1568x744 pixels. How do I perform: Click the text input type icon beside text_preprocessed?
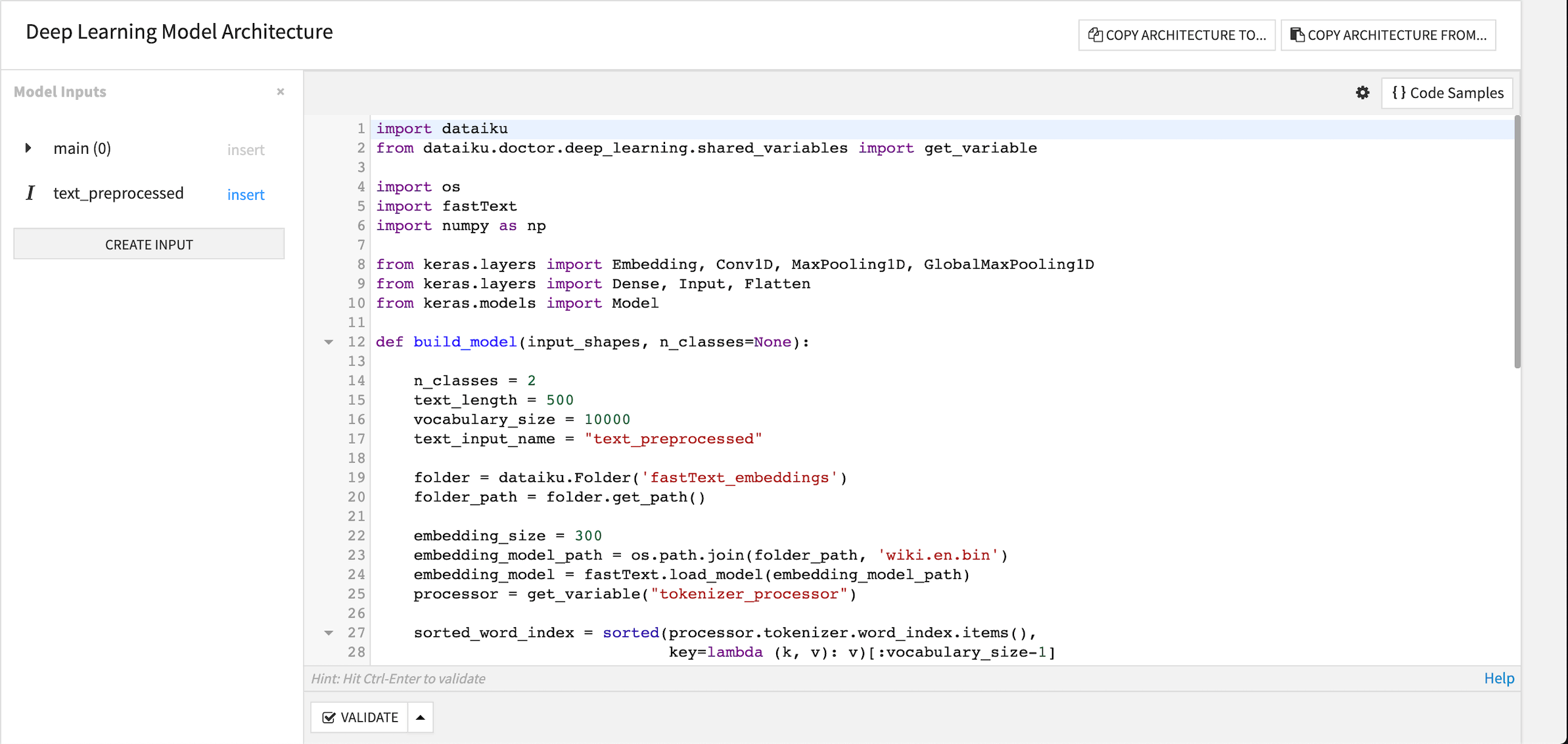30,193
